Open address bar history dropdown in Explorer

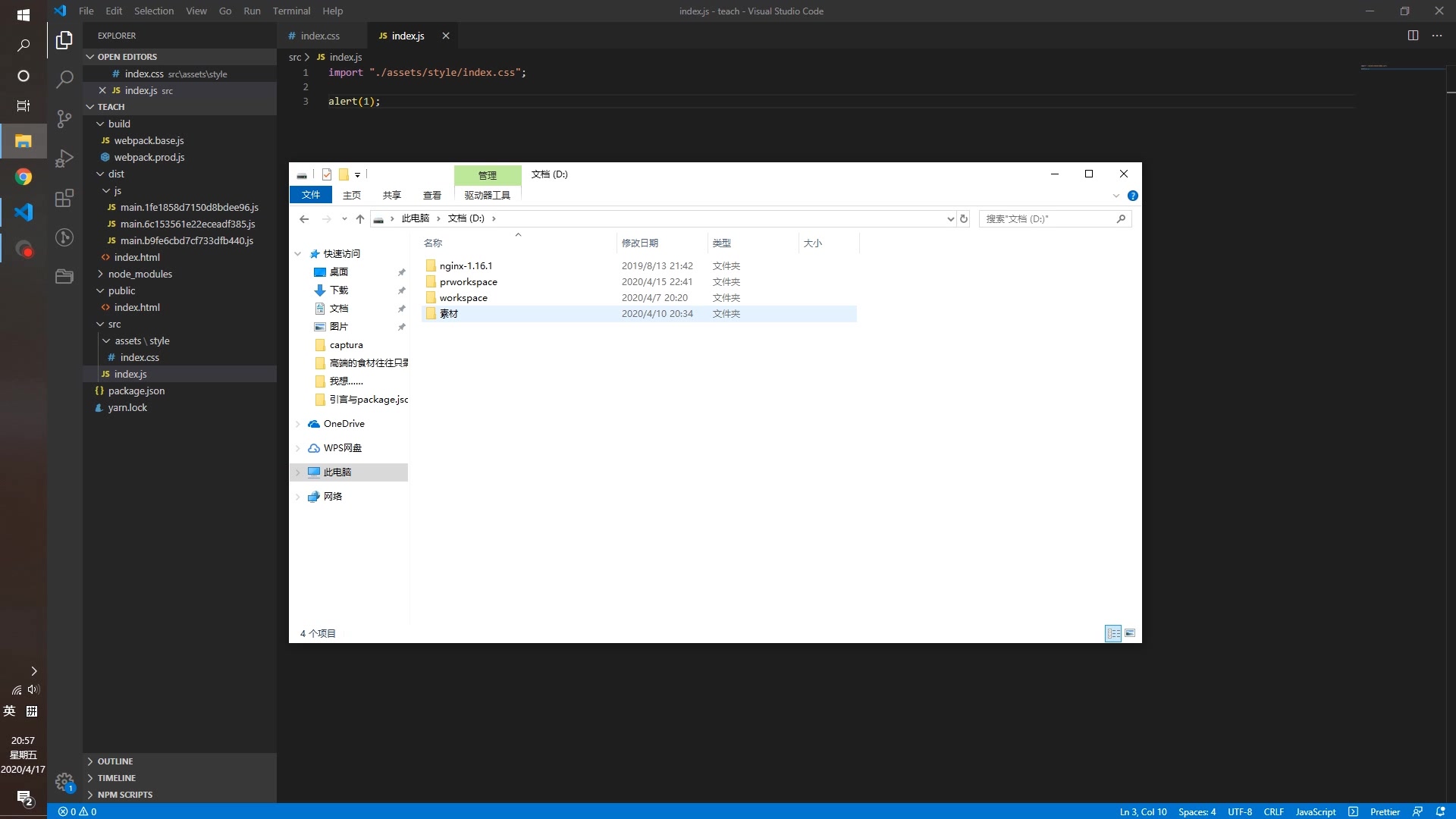950,218
